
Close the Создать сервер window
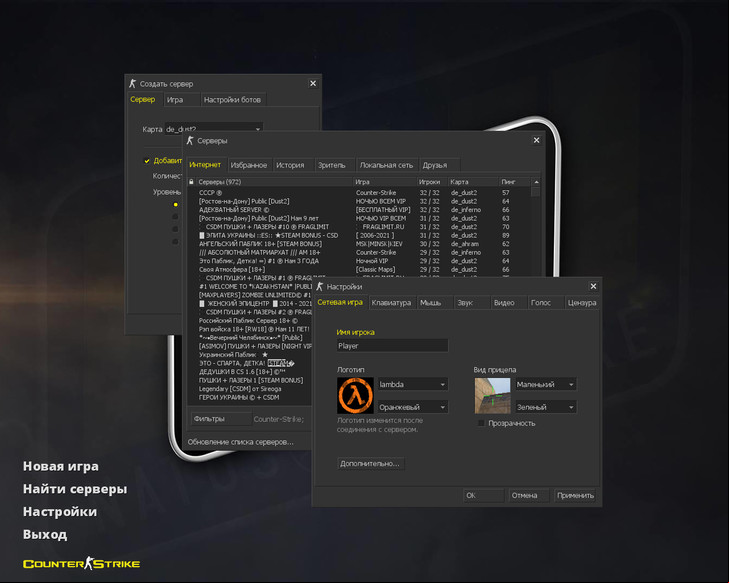313,83
